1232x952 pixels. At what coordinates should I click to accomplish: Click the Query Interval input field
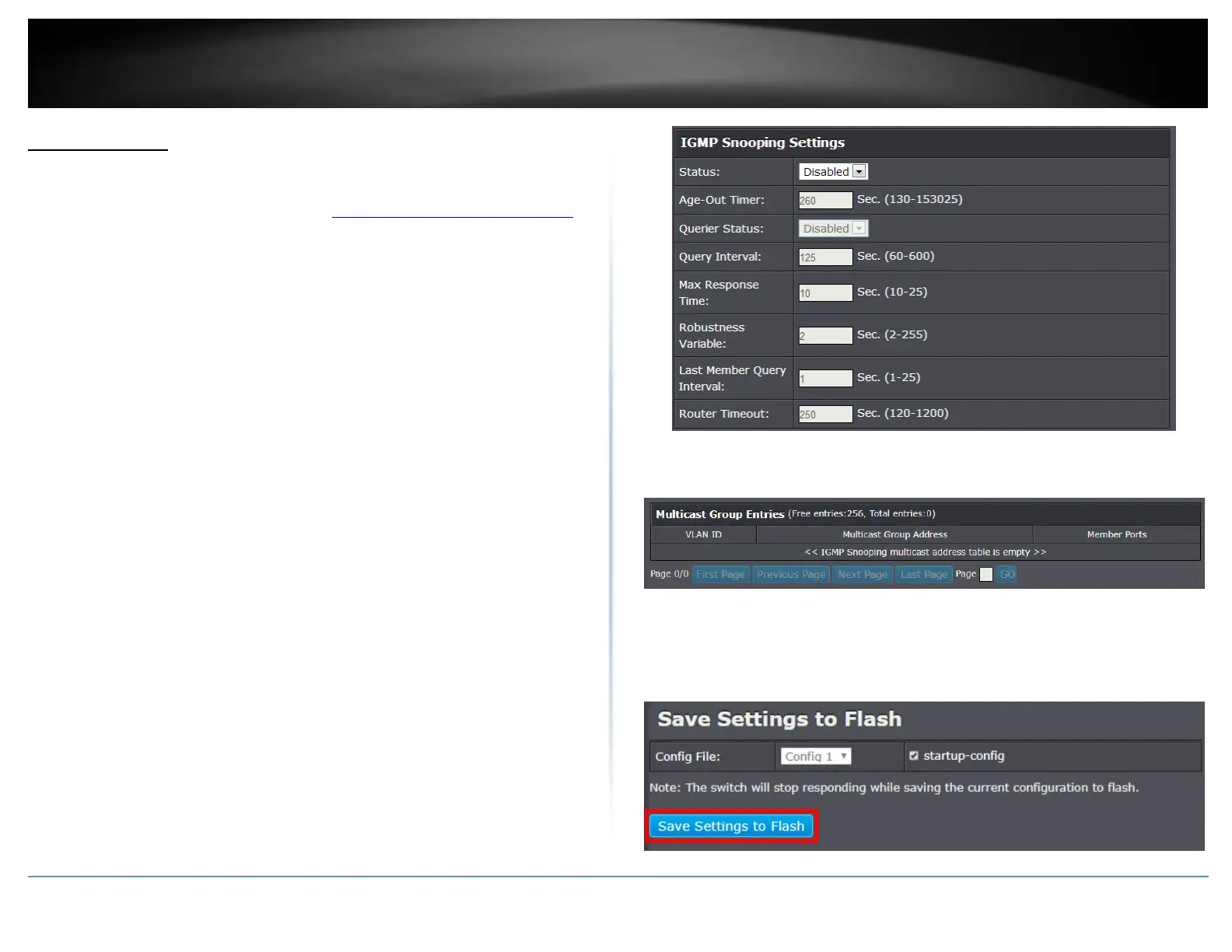click(826, 257)
